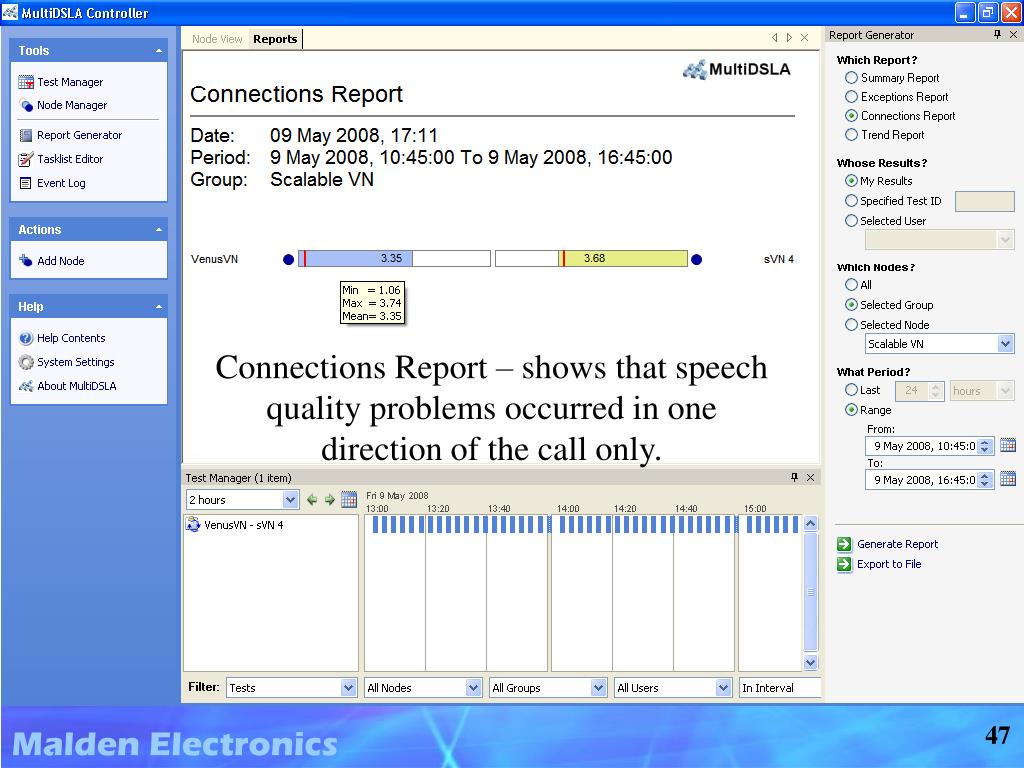1024x768 pixels.
Task: Choose Selected User radio button
Action: [x=851, y=221]
